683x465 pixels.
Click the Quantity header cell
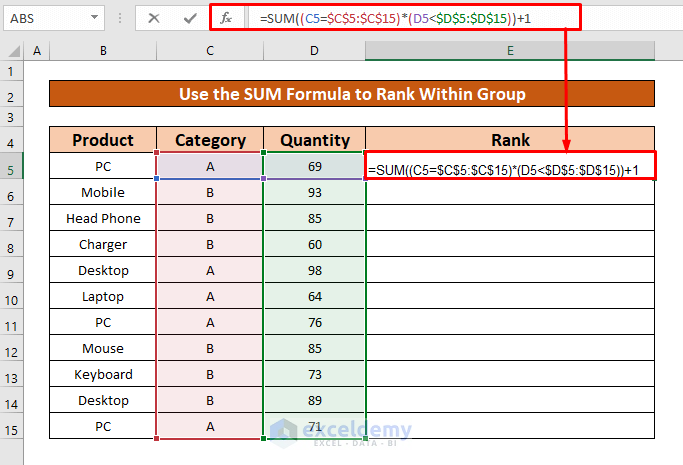314,140
